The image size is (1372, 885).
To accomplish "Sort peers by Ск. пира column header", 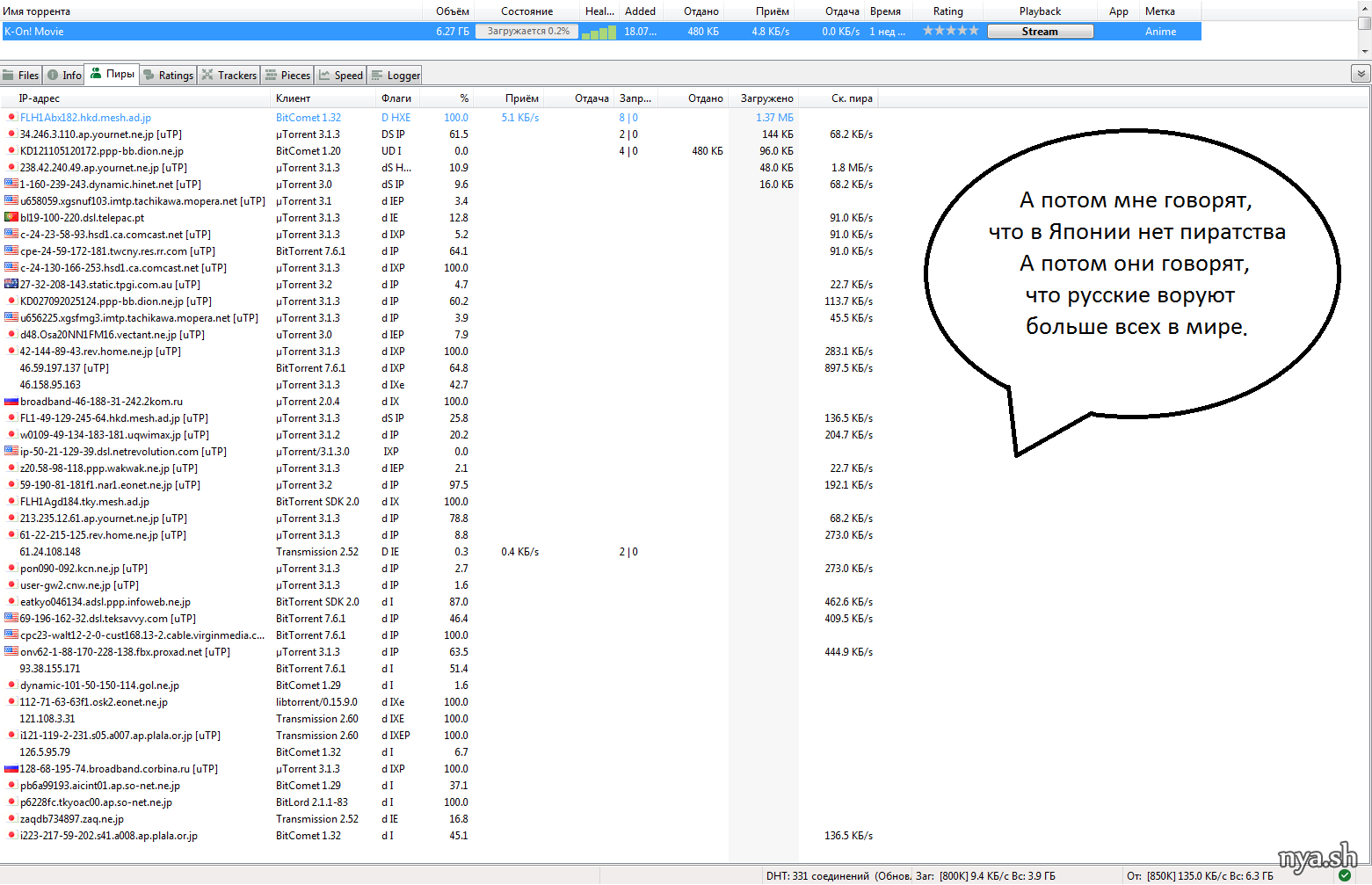I will point(851,98).
